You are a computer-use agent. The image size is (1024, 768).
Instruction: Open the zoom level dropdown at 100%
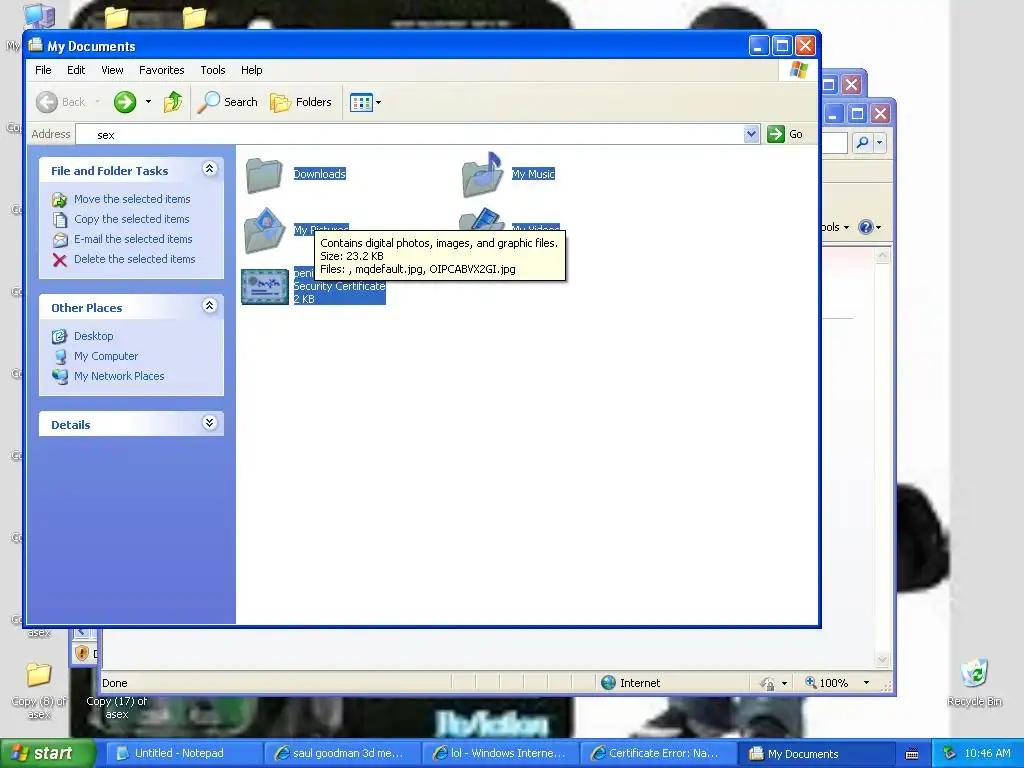pyautogui.click(x=867, y=683)
